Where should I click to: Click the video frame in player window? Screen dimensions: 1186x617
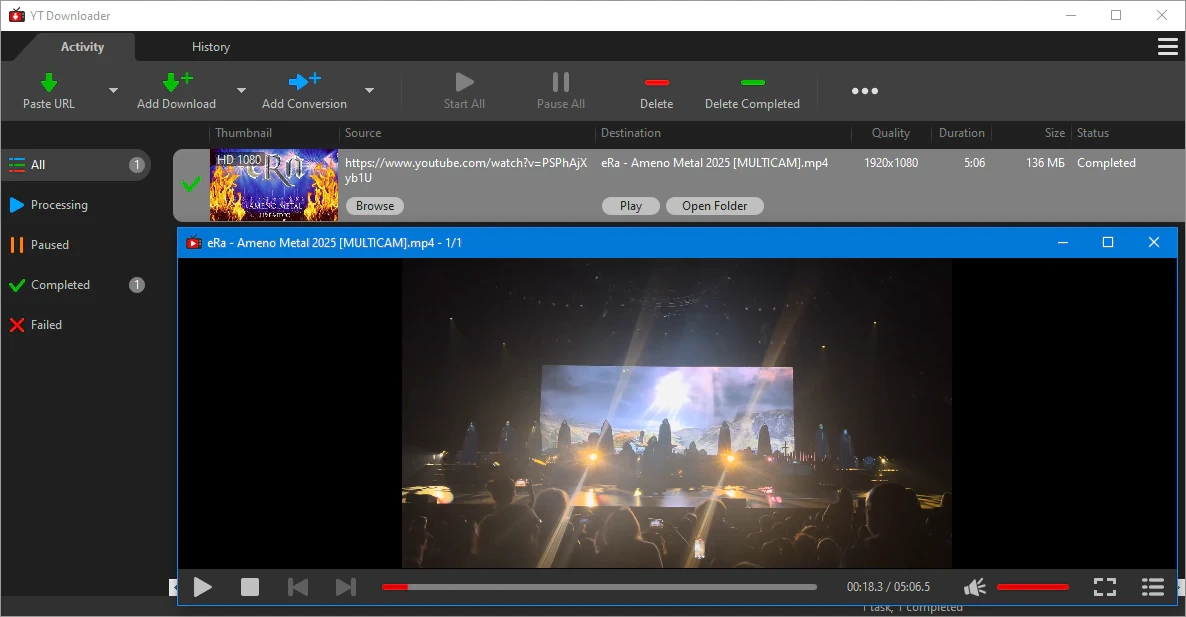pos(677,414)
